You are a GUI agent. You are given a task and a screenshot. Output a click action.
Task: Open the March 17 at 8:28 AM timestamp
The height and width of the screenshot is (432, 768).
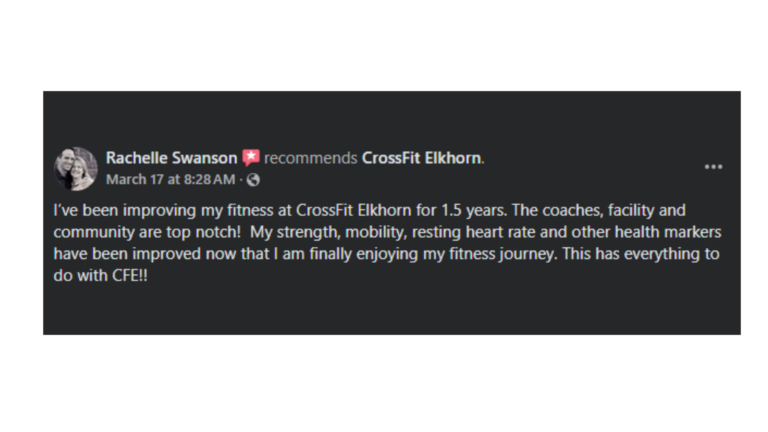pyautogui.click(x=170, y=180)
